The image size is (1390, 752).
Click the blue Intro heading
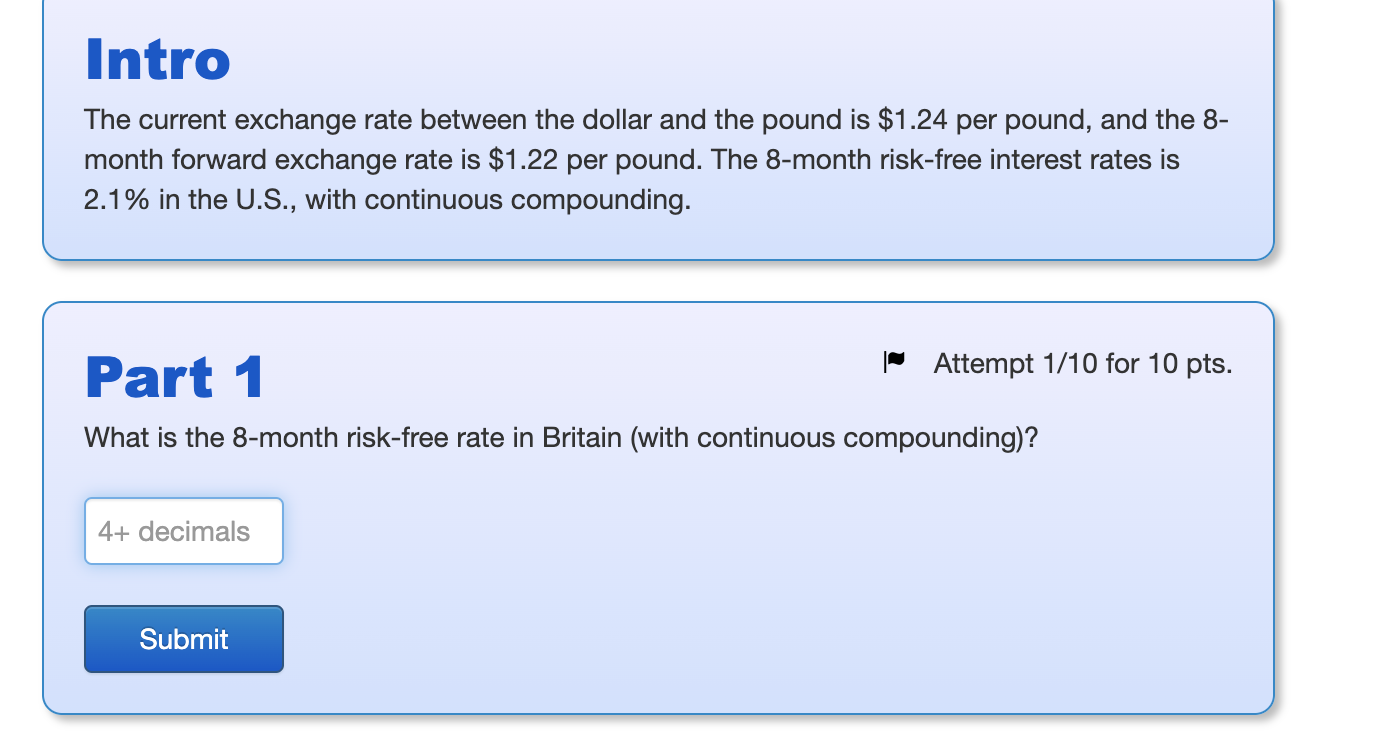(156, 60)
